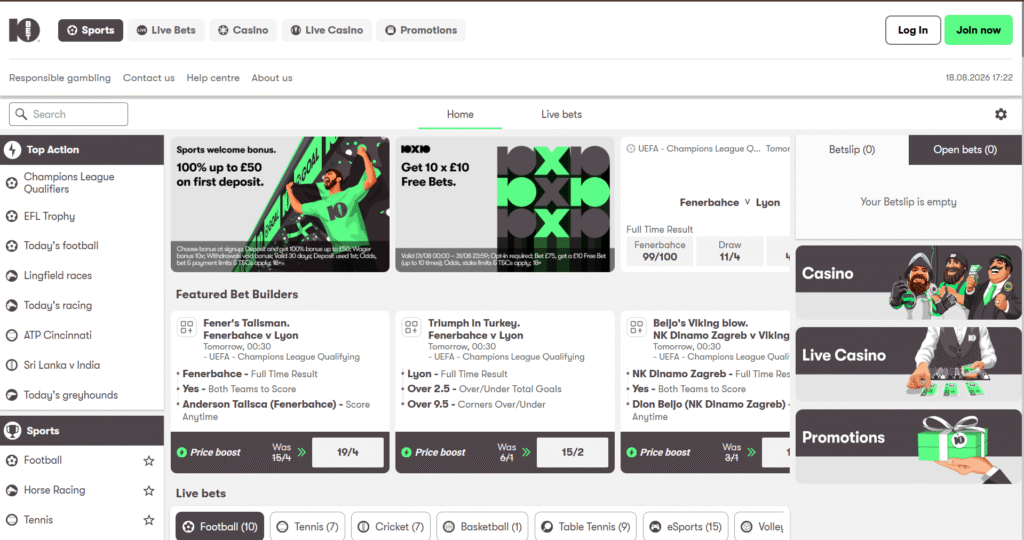
Task: Favorite Tennis with star icon
Action: (149, 520)
